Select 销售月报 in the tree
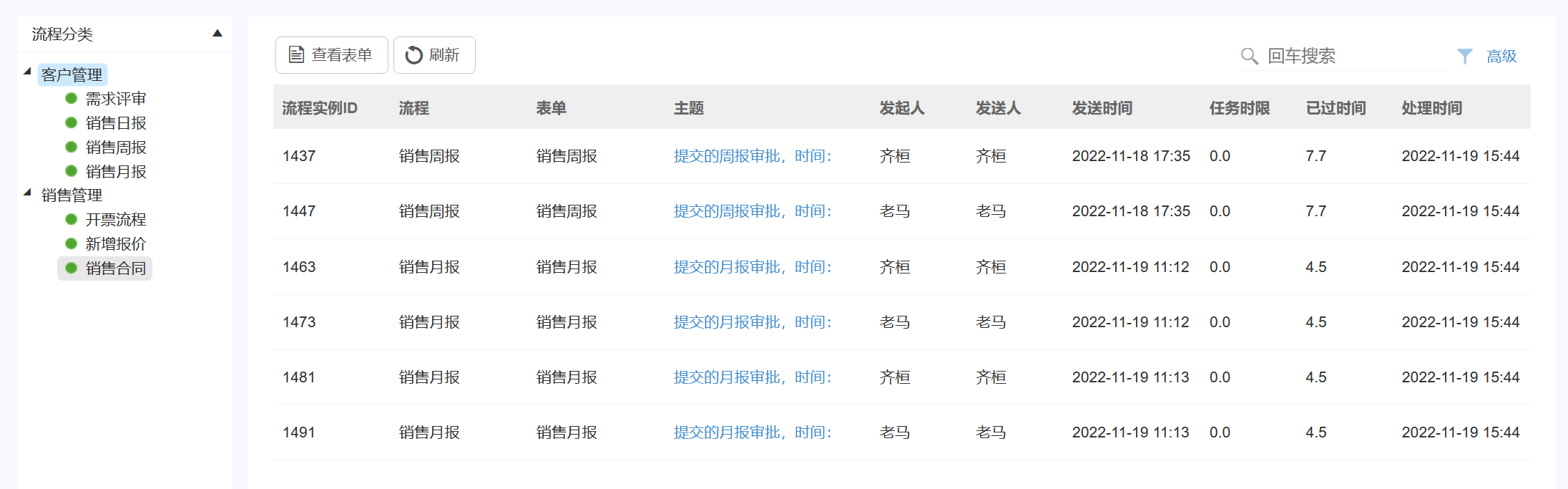Viewport: 1568px width, 489px height. coord(116,172)
